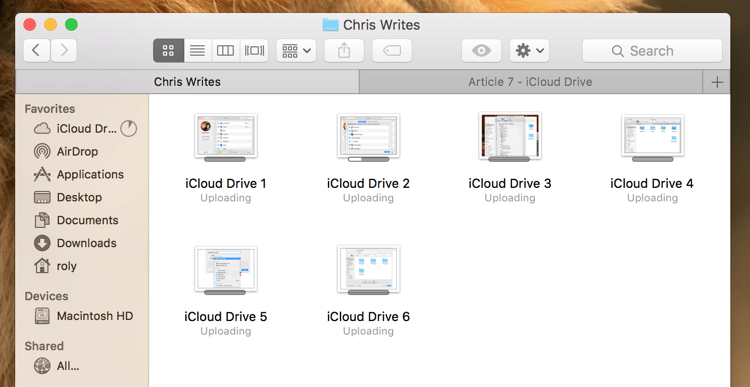Select the iCloud Drive 5 thumbnail
The width and height of the screenshot is (750, 387).
(x=225, y=270)
